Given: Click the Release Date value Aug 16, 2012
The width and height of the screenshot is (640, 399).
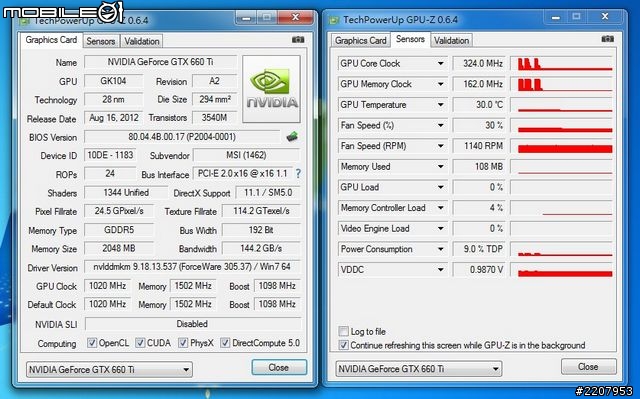Looking at the screenshot, I should 113,118.
